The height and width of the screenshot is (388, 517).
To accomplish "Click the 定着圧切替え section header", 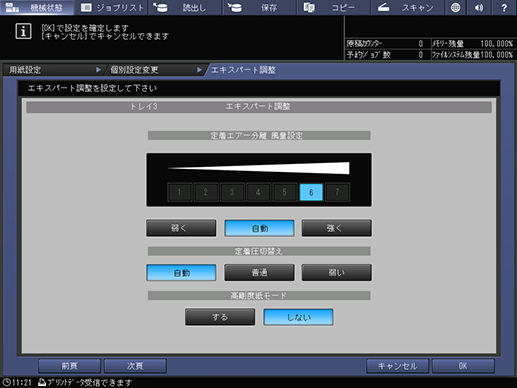I will pos(259,251).
